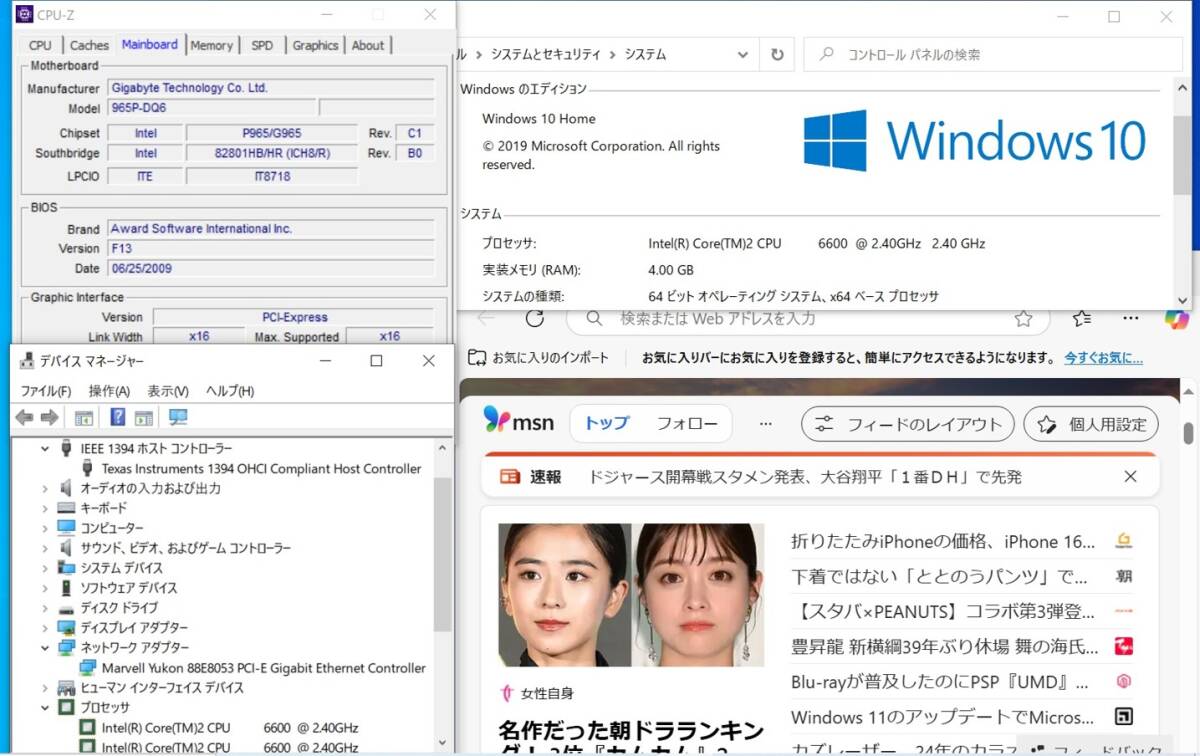Expand ディスプレイ アダプター node
This screenshot has width=1200, height=756.
(45, 628)
